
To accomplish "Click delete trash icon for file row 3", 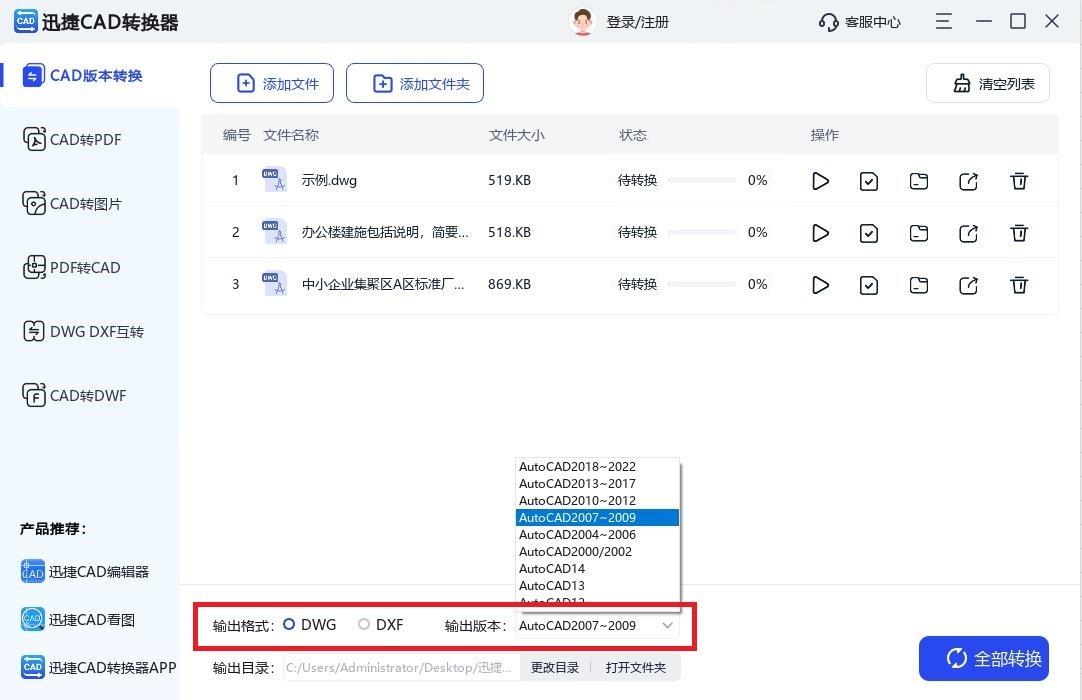I will tap(1019, 285).
